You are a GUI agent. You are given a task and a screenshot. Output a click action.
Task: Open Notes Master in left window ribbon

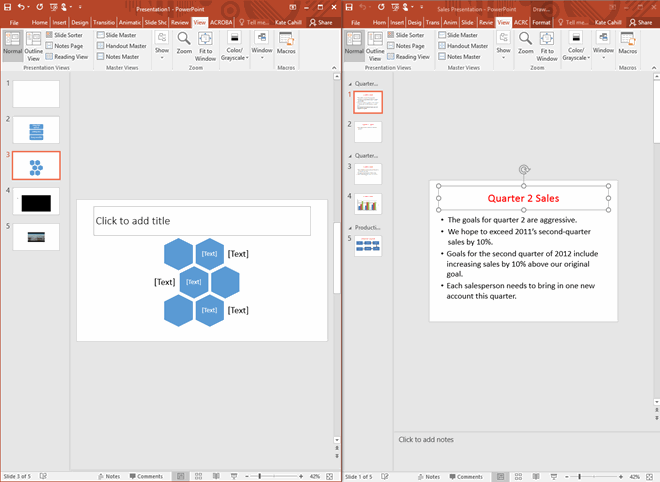coord(118,56)
